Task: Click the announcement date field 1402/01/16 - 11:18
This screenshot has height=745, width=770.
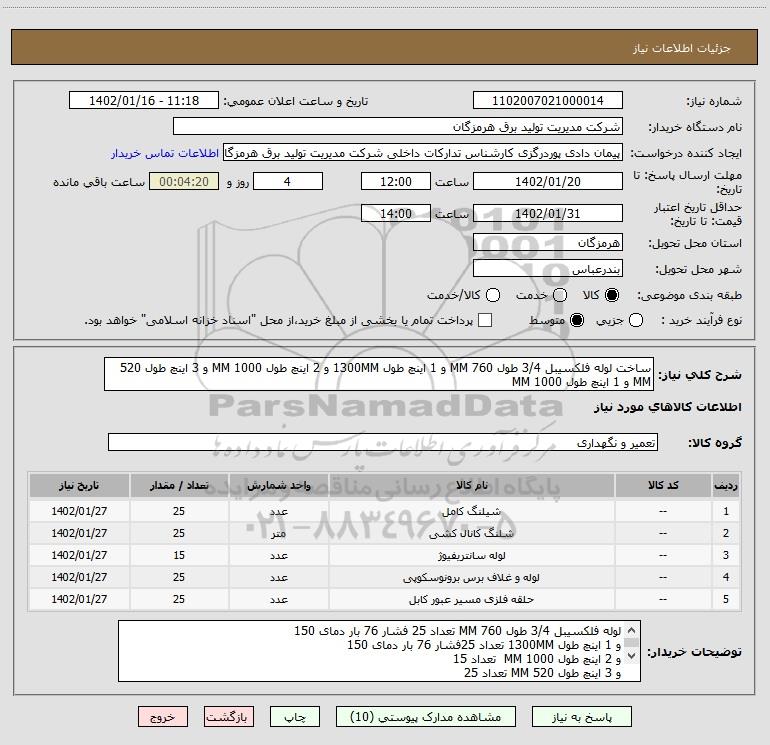Action: pos(144,101)
